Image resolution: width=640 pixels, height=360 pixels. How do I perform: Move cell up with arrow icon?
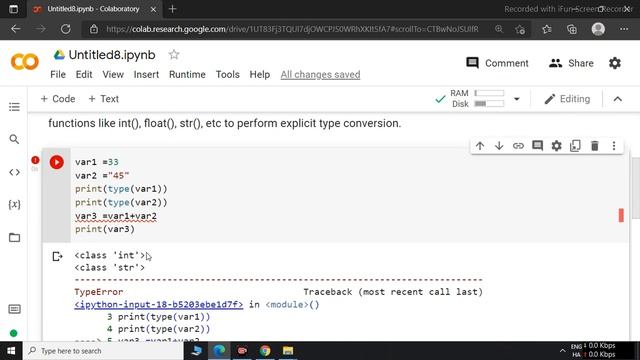(480, 146)
